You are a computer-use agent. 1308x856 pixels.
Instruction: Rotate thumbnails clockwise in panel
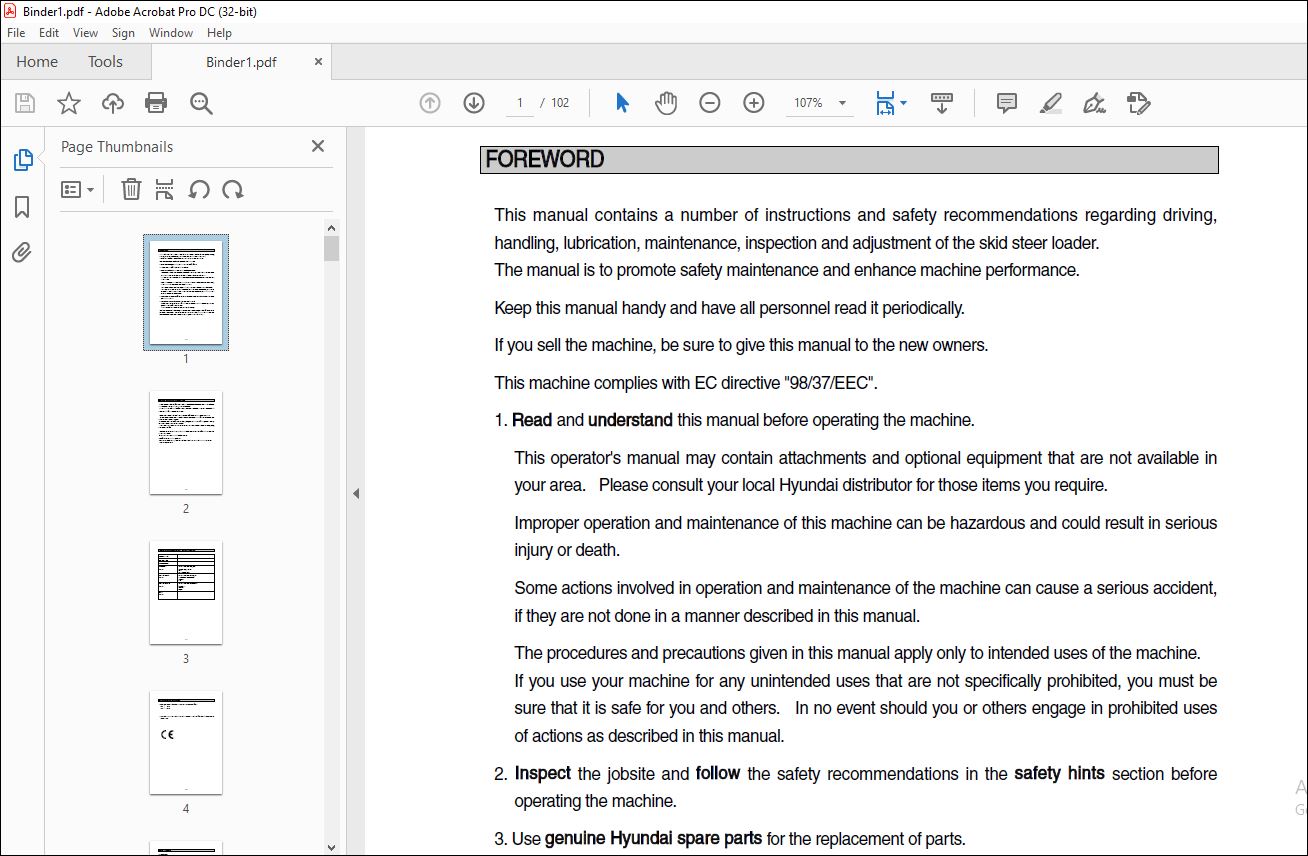click(233, 190)
